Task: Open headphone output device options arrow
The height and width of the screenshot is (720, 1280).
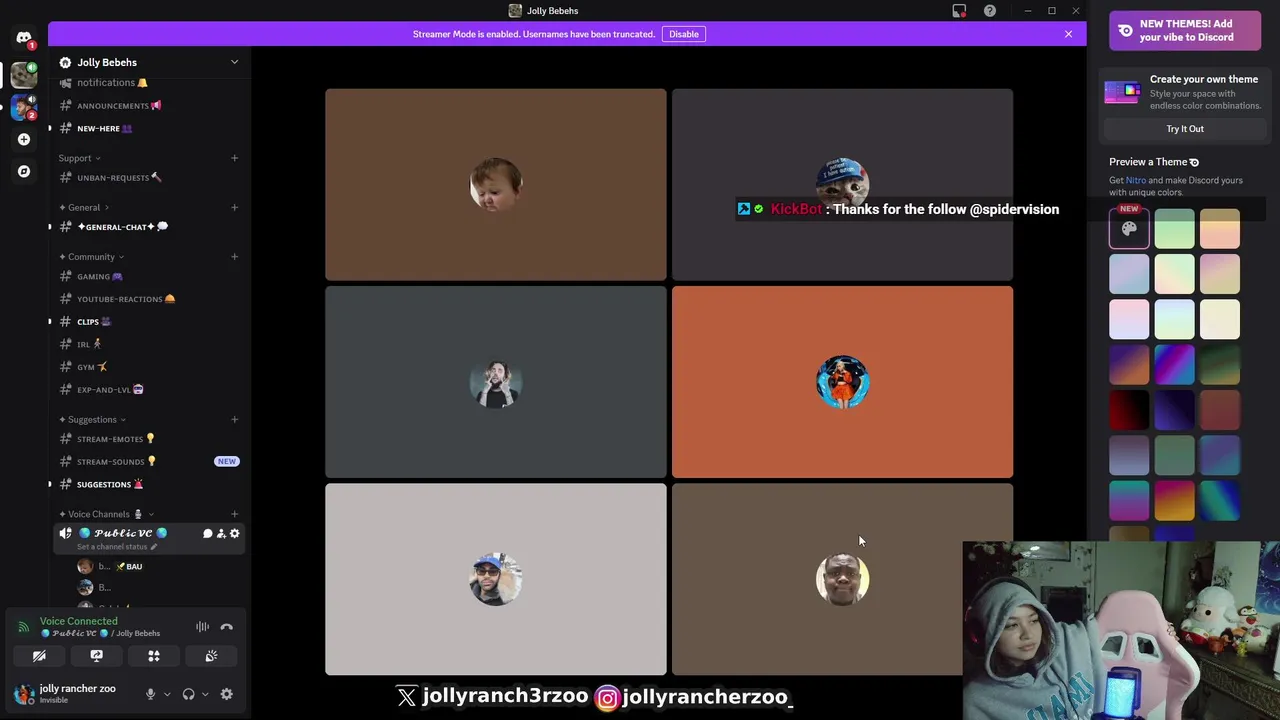Action: [x=205, y=694]
